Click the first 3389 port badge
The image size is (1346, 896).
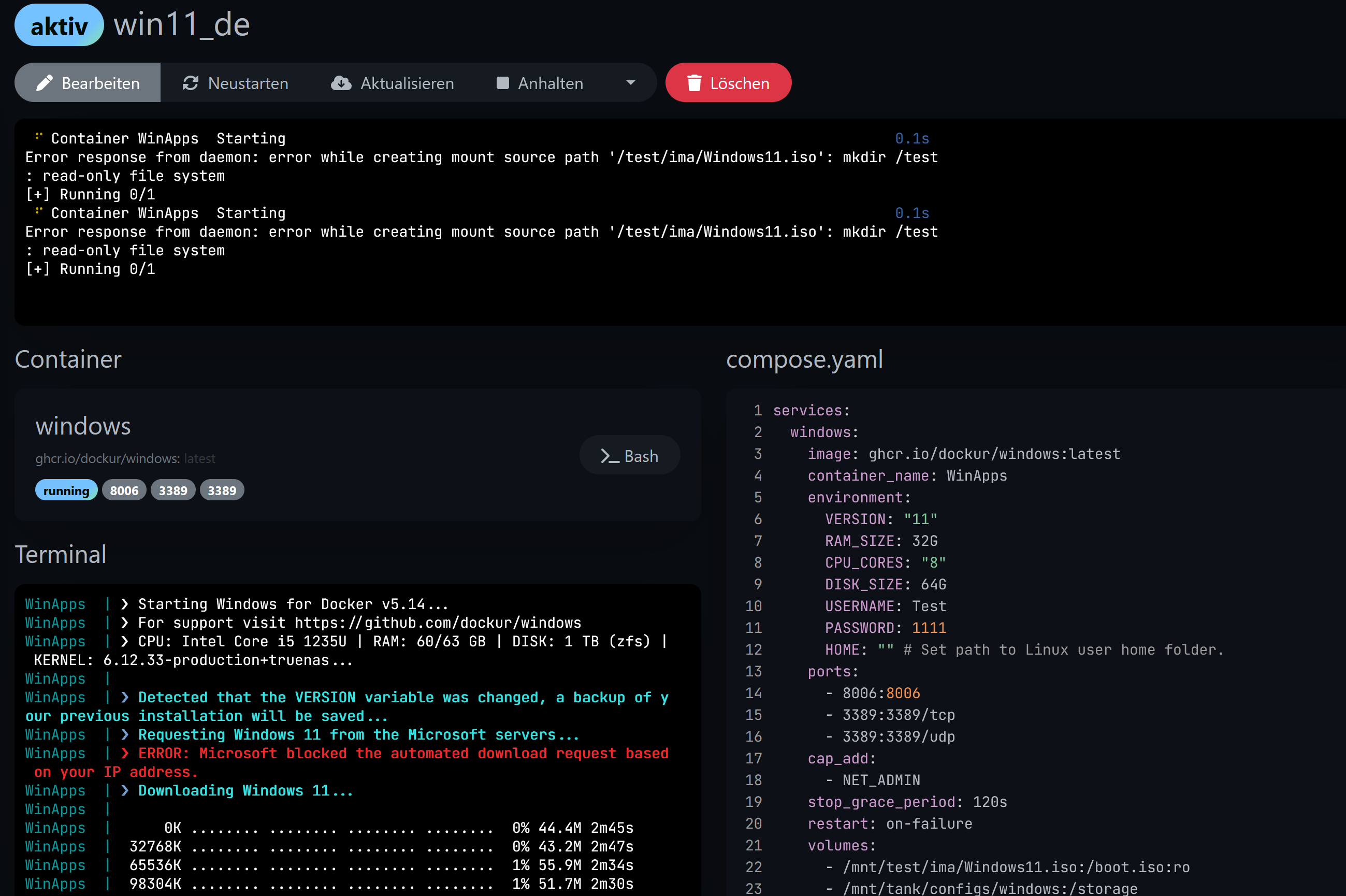173,490
